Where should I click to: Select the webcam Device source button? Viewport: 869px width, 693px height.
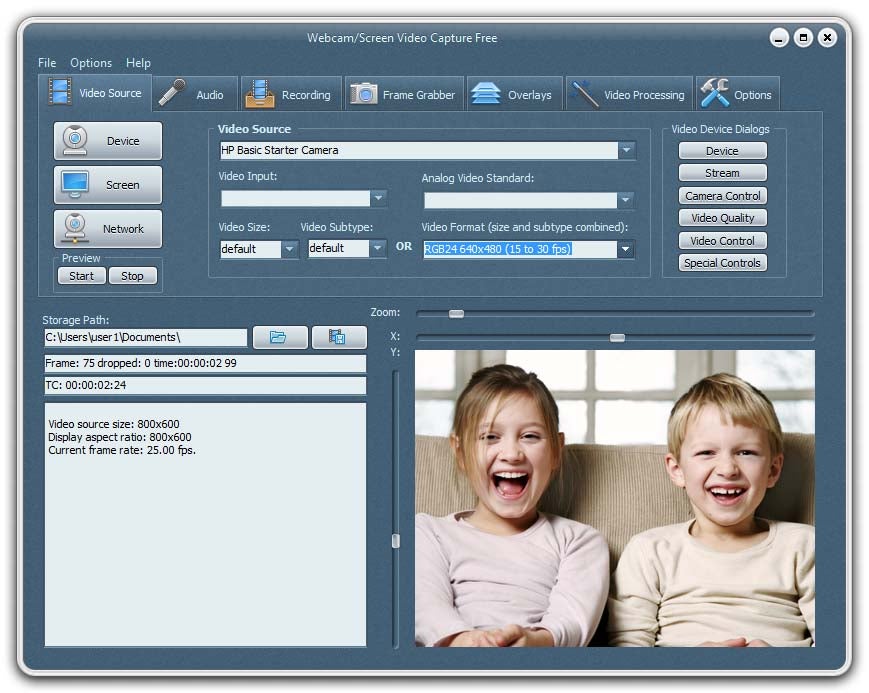pyautogui.click(x=108, y=141)
